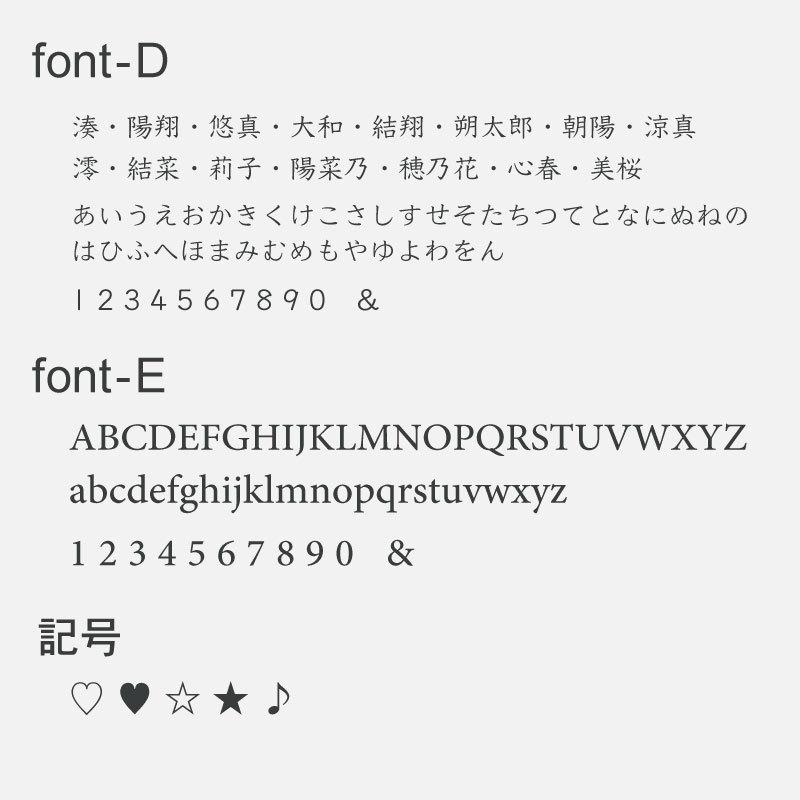Click the hiragana row starting with はひふへほ
The height and width of the screenshot is (800, 800).
point(289,251)
